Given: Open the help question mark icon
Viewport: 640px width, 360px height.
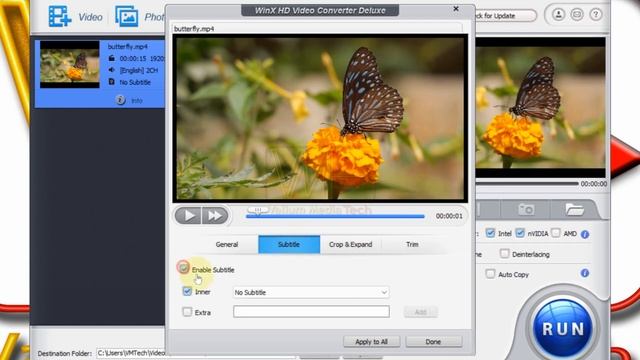Looking at the screenshot, I should click(596, 15).
